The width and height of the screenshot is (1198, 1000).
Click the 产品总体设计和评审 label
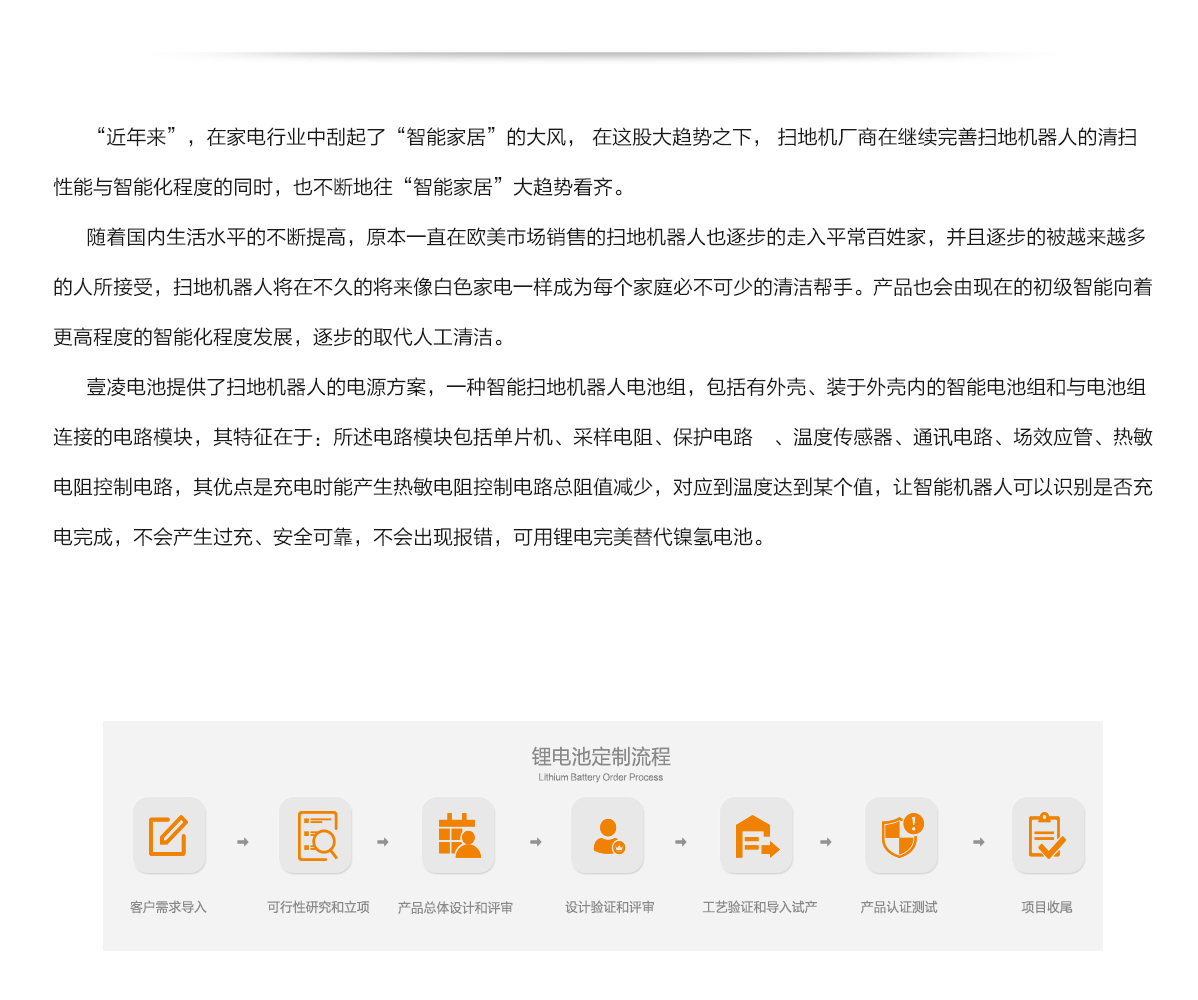click(x=455, y=908)
